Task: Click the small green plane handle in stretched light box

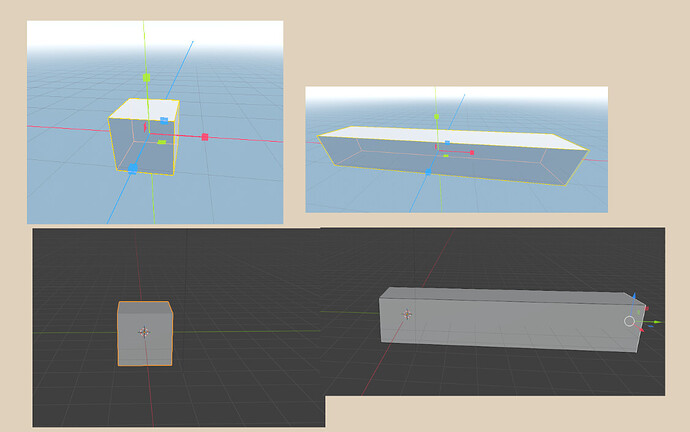Action: point(444,155)
